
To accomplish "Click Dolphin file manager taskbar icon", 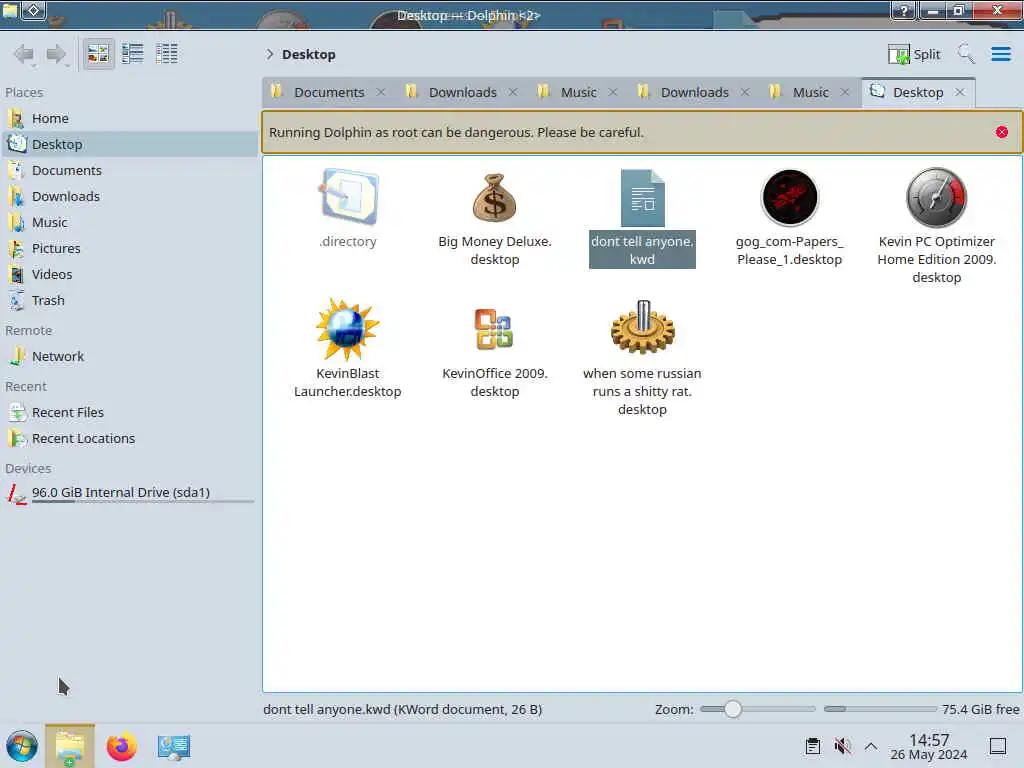I will pyautogui.click(x=70, y=746).
